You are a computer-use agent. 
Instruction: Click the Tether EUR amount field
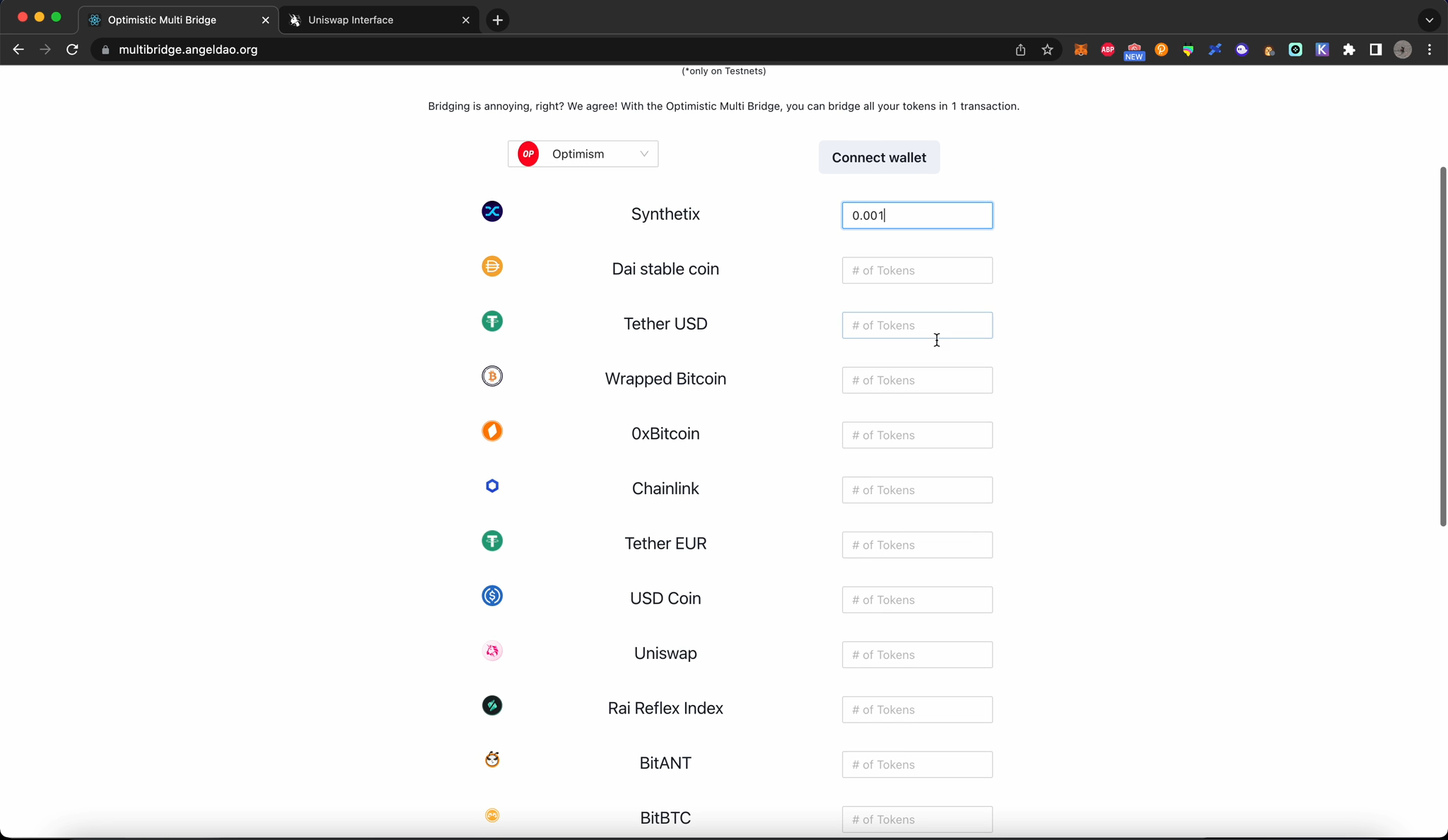pos(917,545)
